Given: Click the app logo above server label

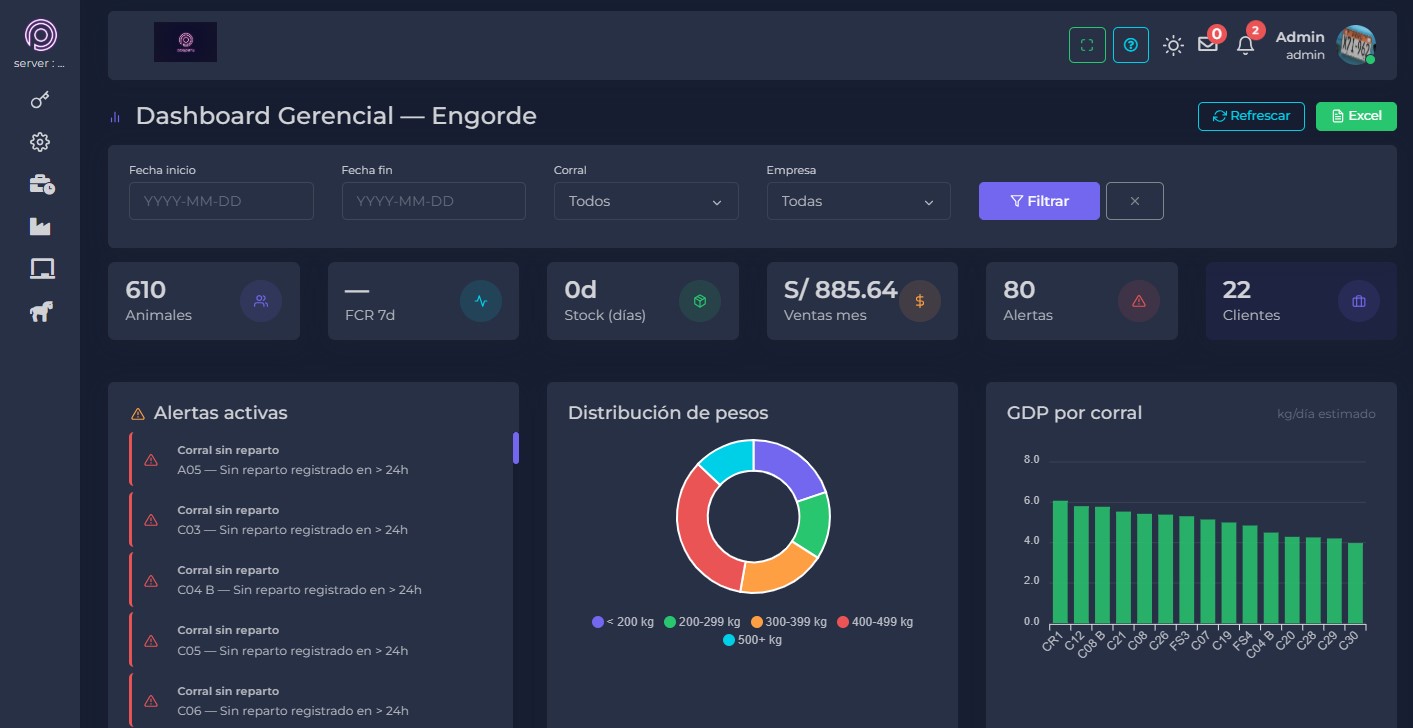Looking at the screenshot, I should 40,36.
